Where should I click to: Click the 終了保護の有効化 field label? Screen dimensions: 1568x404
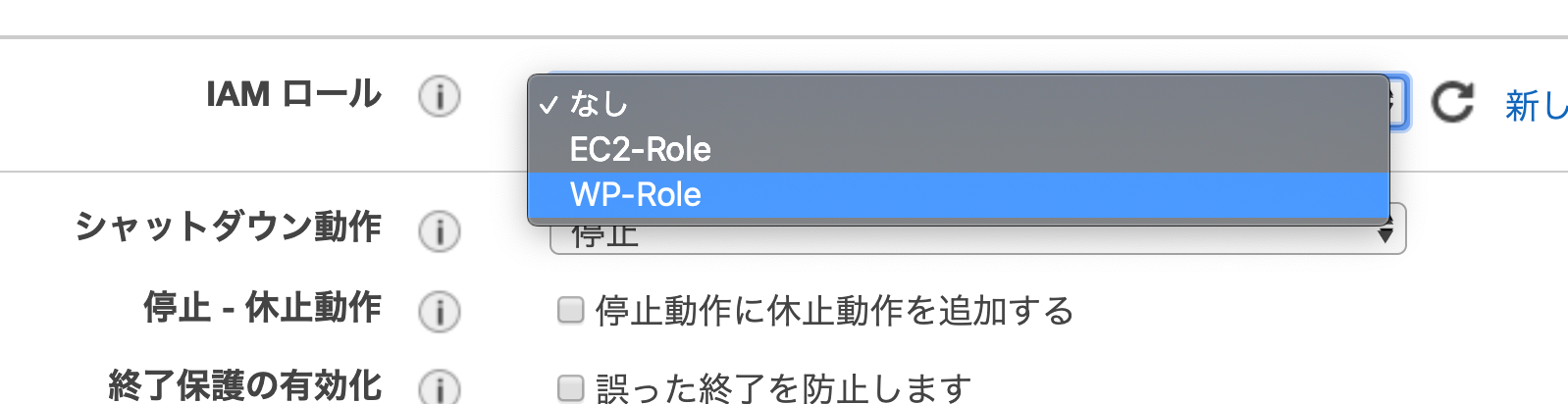pos(245,385)
